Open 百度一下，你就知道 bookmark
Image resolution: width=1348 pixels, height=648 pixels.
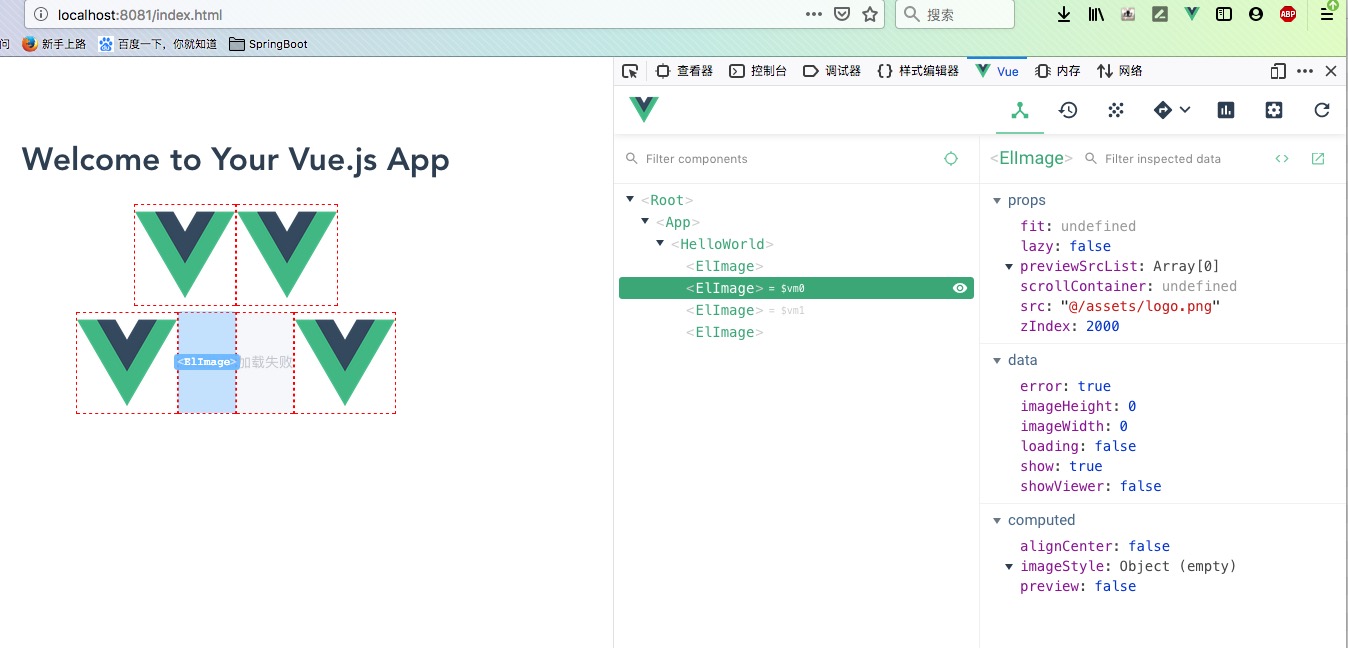click(x=158, y=44)
